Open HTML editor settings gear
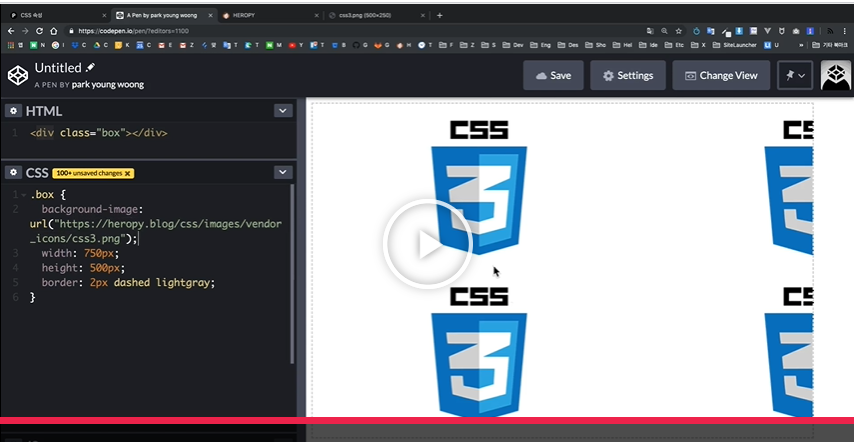The height and width of the screenshot is (442, 854). [14, 111]
